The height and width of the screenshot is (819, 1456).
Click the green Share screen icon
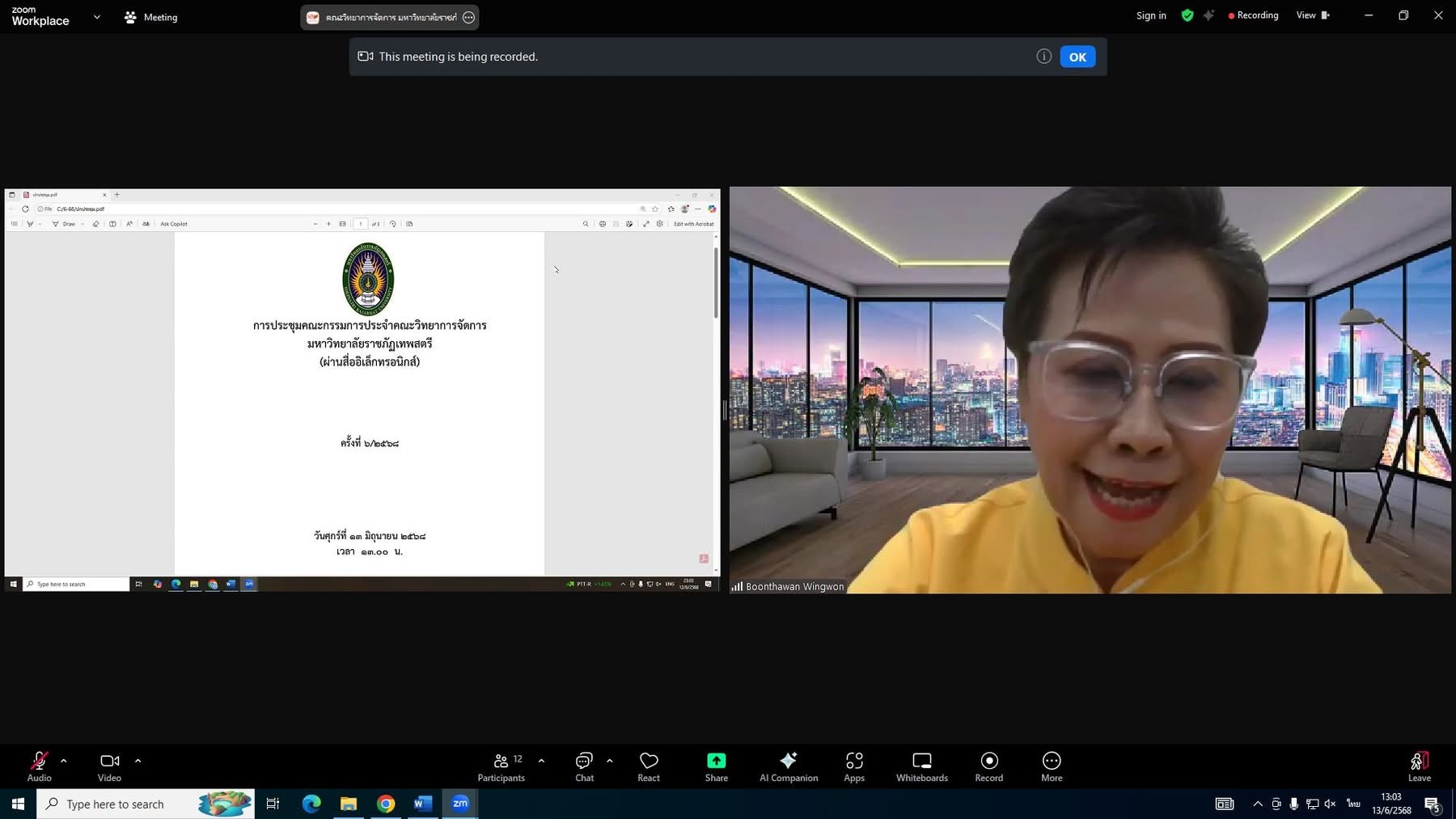716,761
